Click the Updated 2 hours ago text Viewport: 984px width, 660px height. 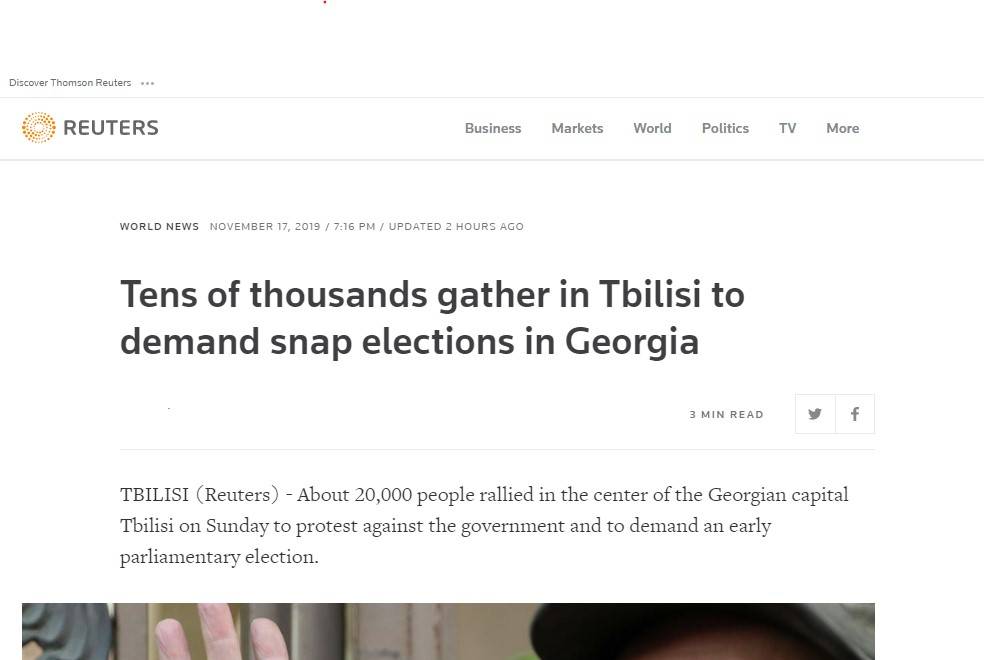point(456,227)
